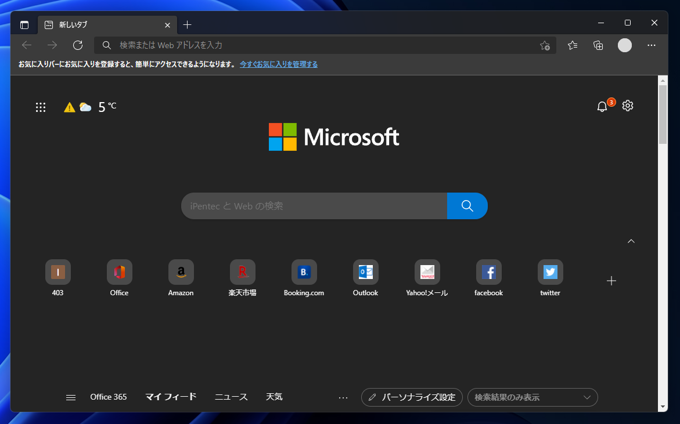This screenshot has height=424, width=680.
Task: Add this page to favorites star
Action: (x=545, y=46)
